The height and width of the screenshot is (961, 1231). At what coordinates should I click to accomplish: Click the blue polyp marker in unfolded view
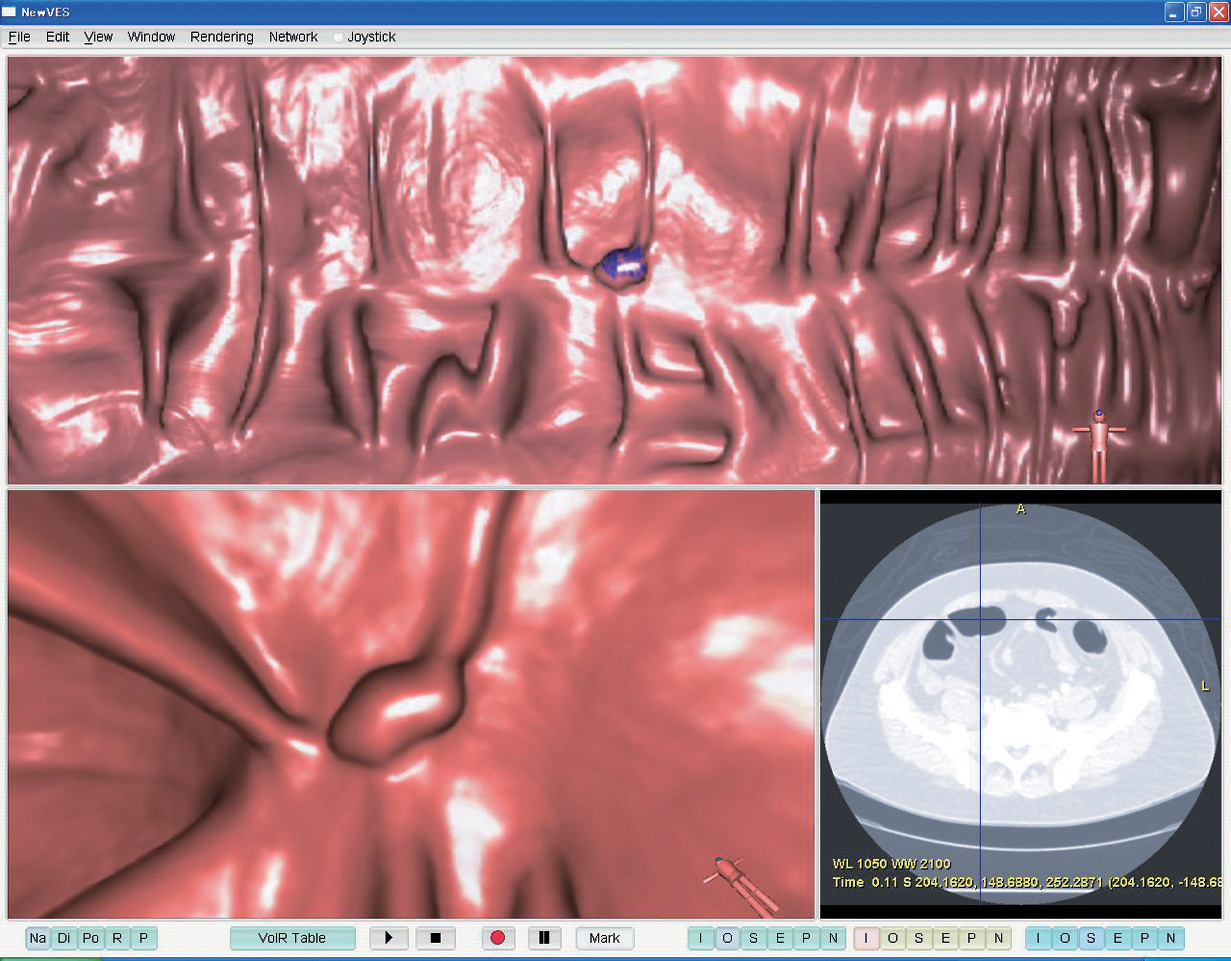[x=623, y=268]
